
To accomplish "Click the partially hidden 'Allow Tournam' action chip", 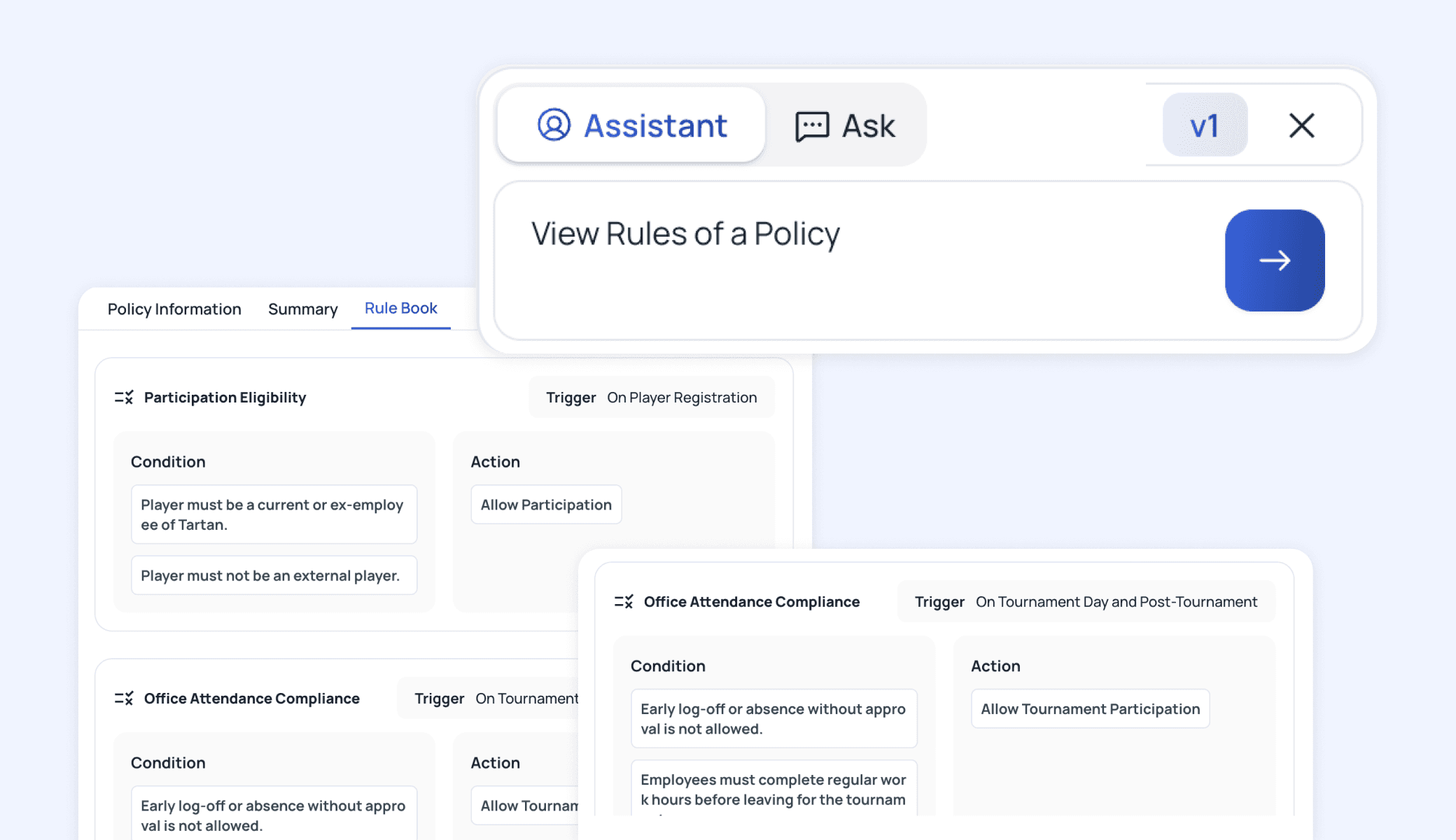I will tap(525, 806).
